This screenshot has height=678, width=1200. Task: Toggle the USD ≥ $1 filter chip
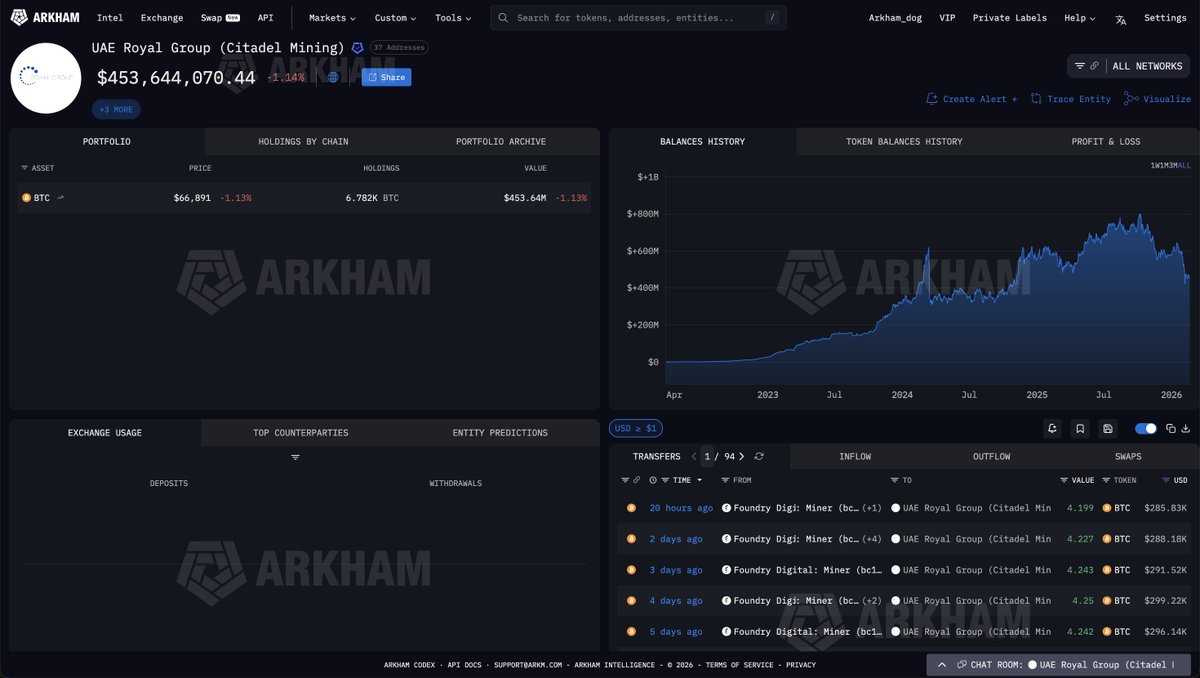coord(636,427)
